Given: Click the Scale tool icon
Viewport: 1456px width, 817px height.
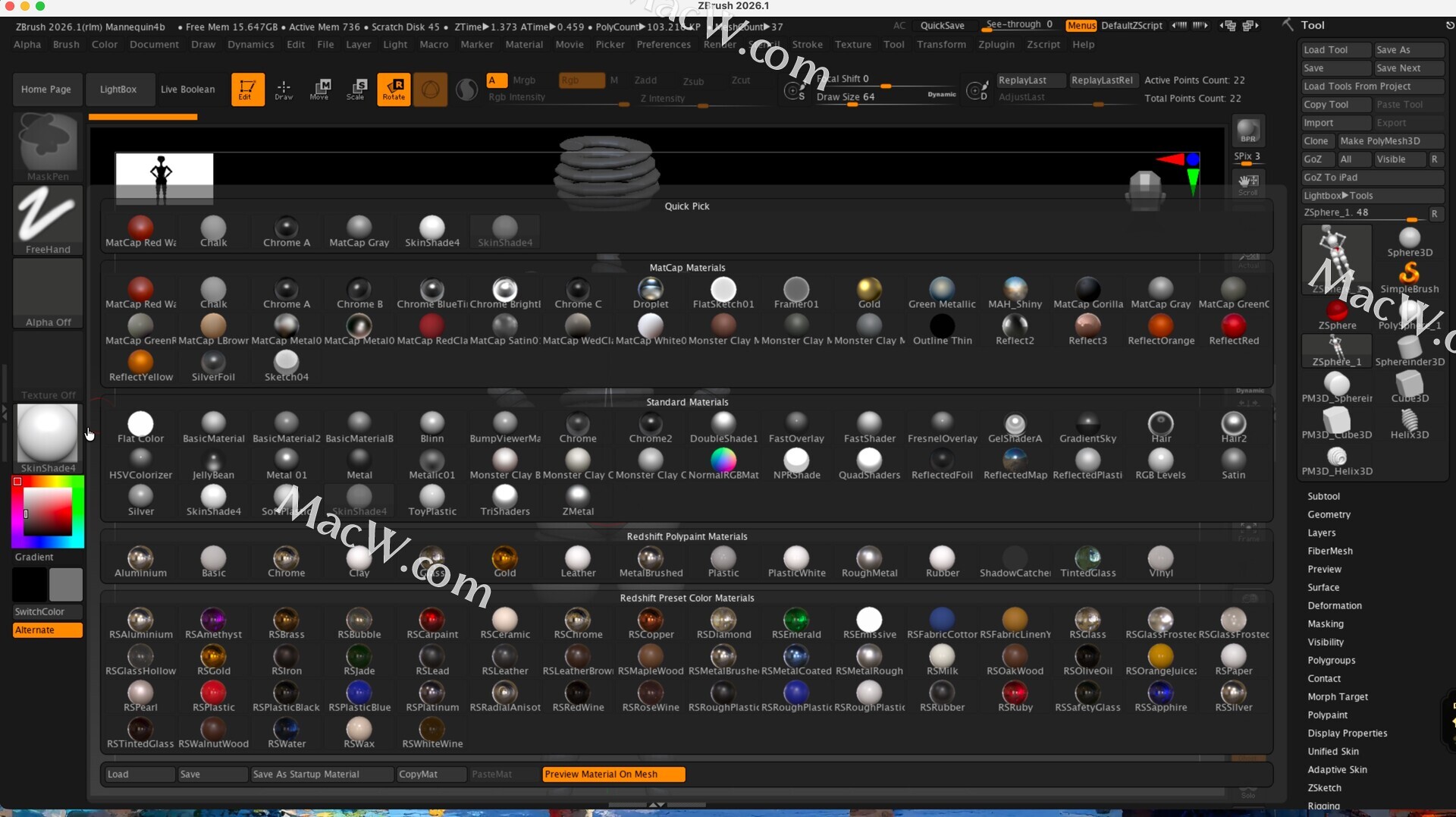Looking at the screenshot, I should pyautogui.click(x=356, y=89).
